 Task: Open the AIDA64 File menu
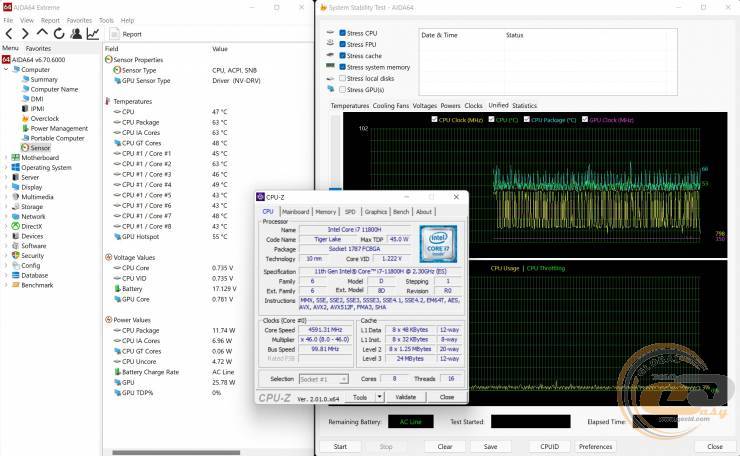[8, 20]
